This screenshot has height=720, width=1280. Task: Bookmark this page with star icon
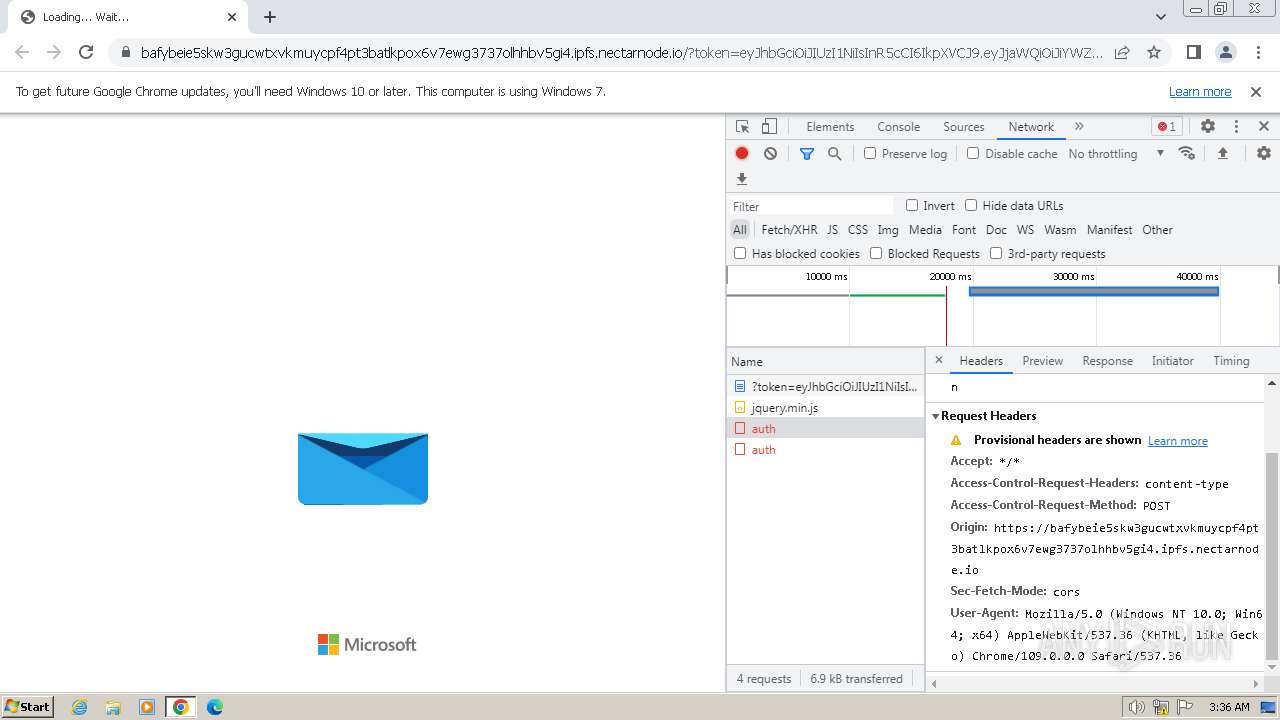click(x=1154, y=52)
